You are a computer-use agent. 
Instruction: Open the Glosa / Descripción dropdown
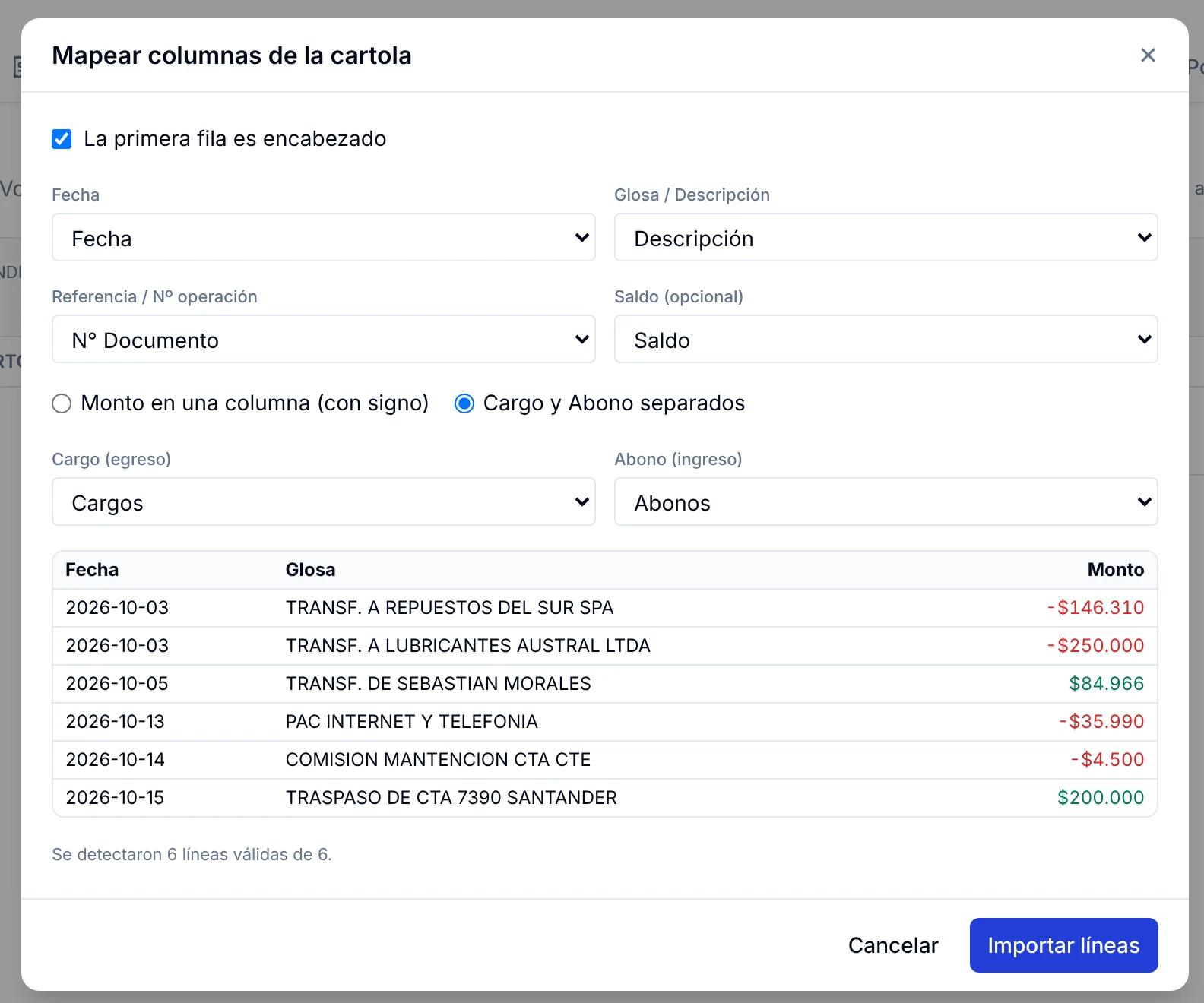click(886, 238)
